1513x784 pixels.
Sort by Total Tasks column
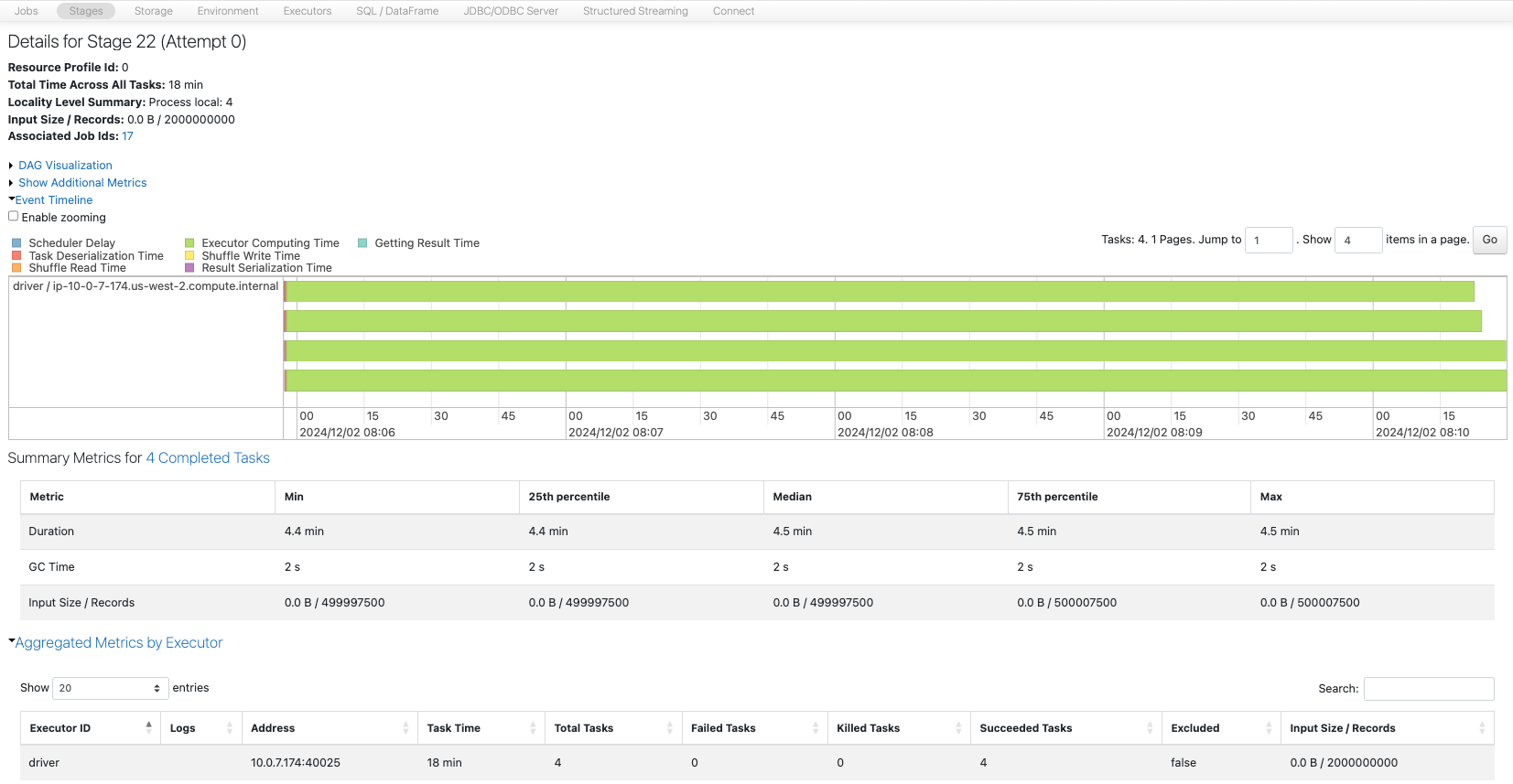[613, 728]
